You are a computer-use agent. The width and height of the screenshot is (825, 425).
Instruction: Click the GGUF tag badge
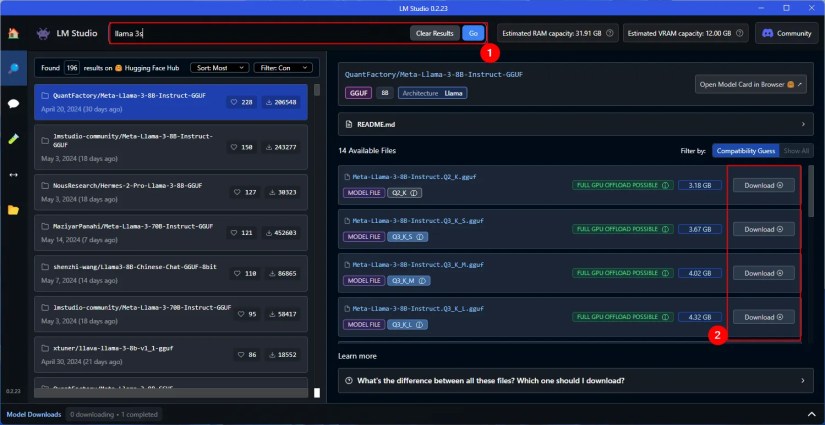(358, 93)
